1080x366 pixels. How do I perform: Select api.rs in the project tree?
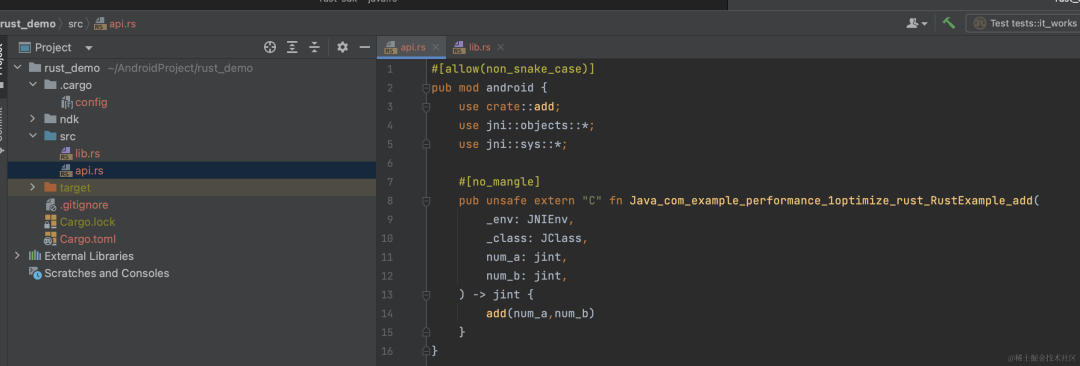191,170
